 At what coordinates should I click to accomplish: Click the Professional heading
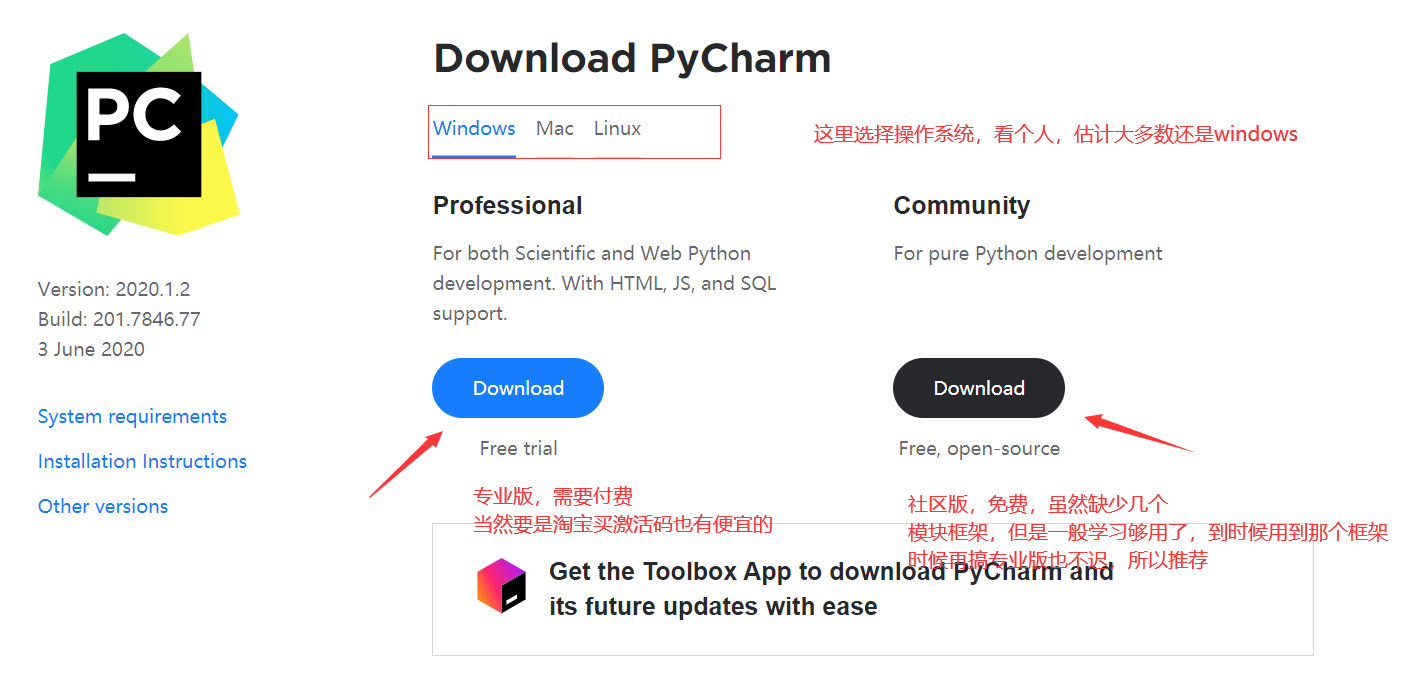tap(507, 205)
